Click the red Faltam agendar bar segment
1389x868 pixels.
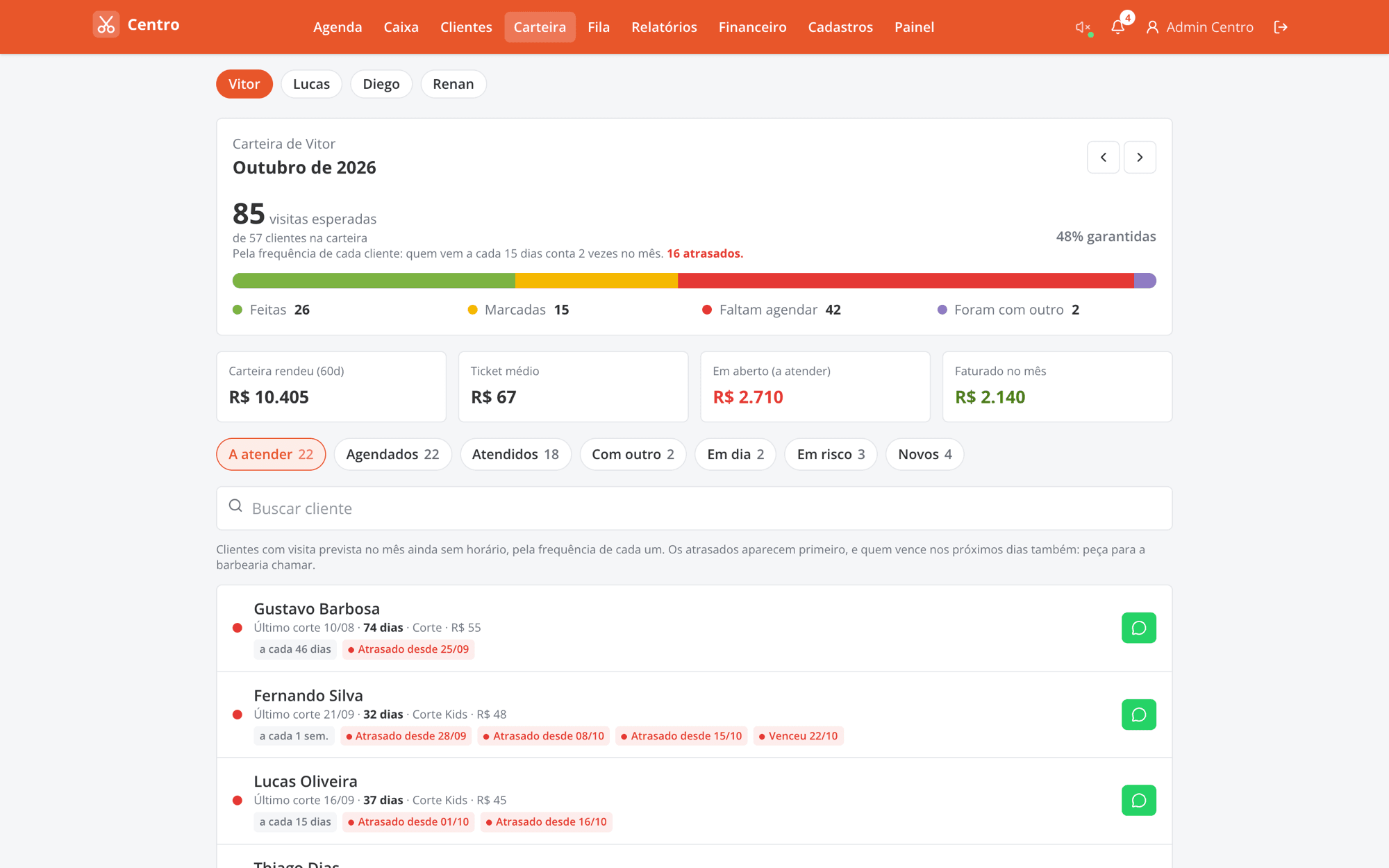click(x=906, y=281)
